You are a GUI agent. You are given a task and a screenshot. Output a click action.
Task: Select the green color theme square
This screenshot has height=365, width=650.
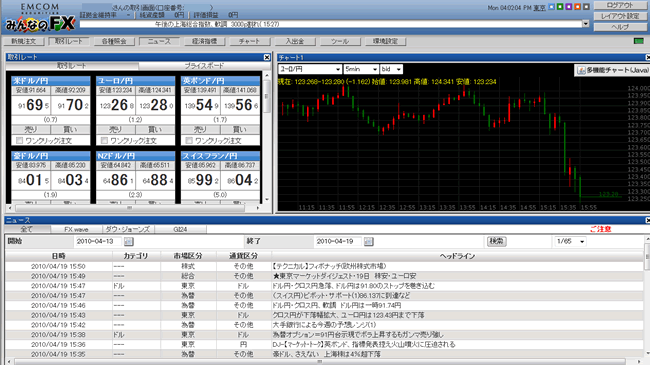(x=560, y=7)
